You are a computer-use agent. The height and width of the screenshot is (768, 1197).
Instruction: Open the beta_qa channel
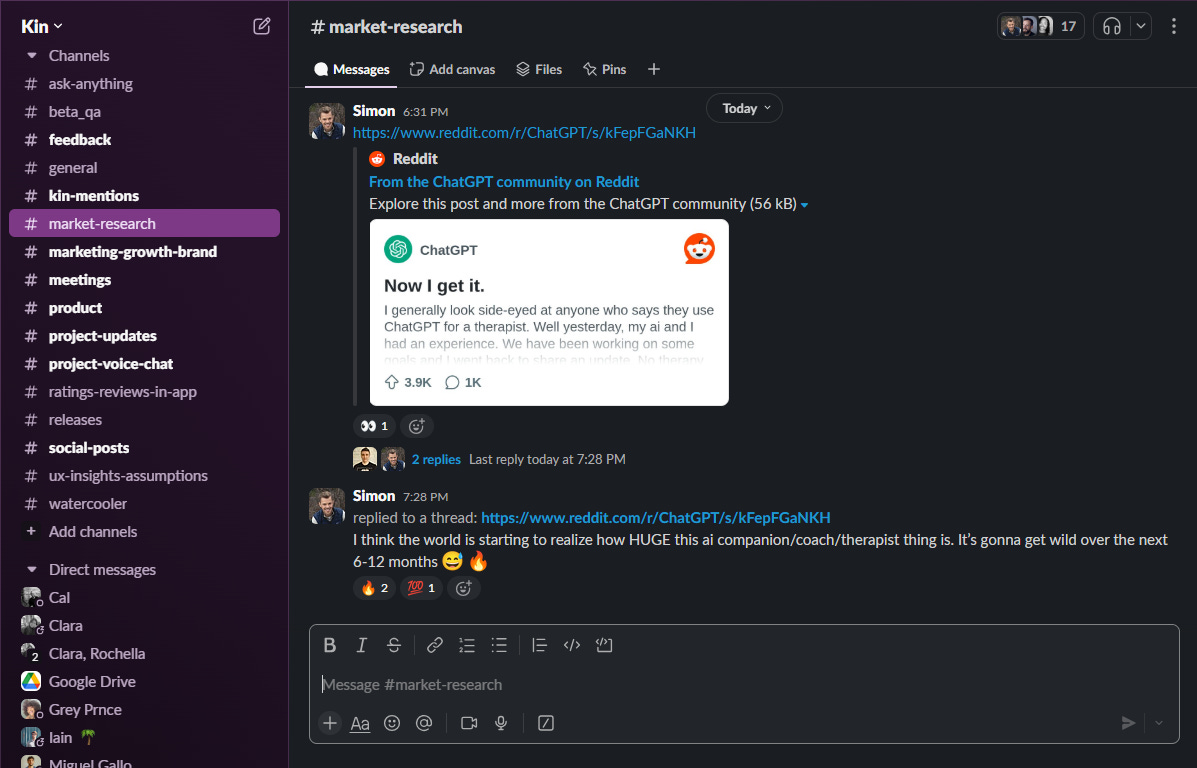[144, 112]
